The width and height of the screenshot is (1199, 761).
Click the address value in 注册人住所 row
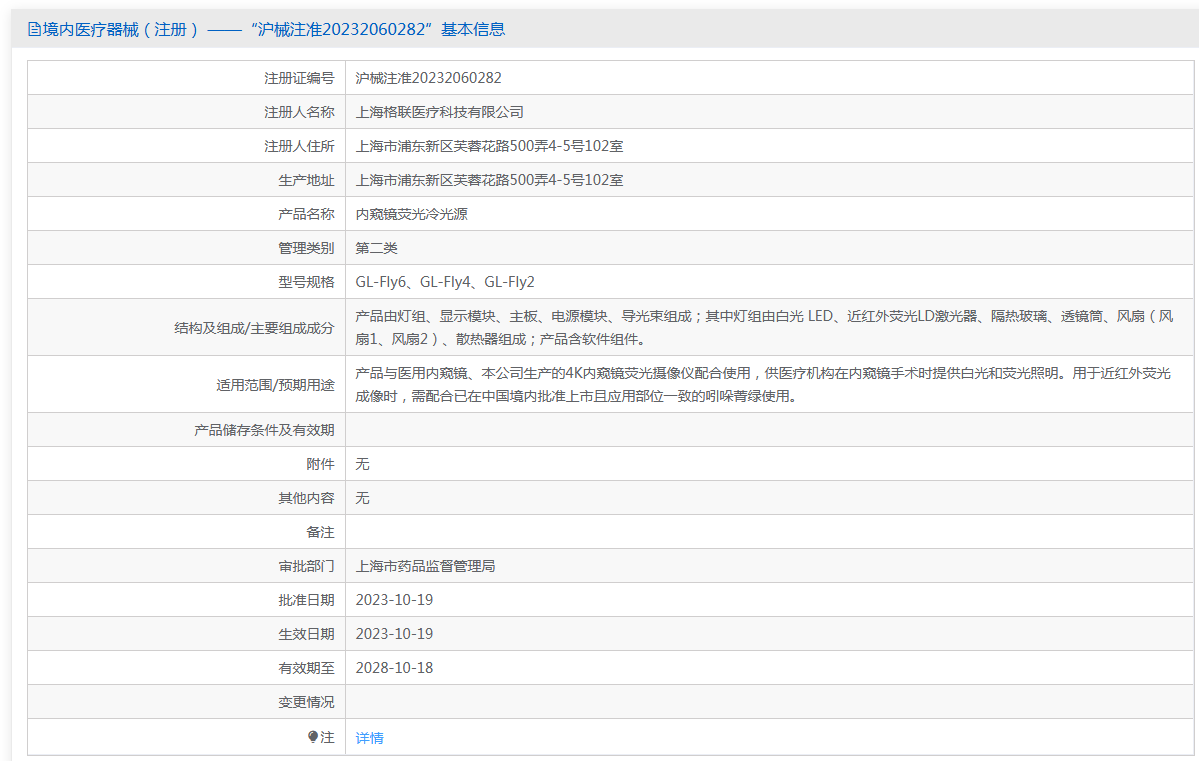click(489, 146)
